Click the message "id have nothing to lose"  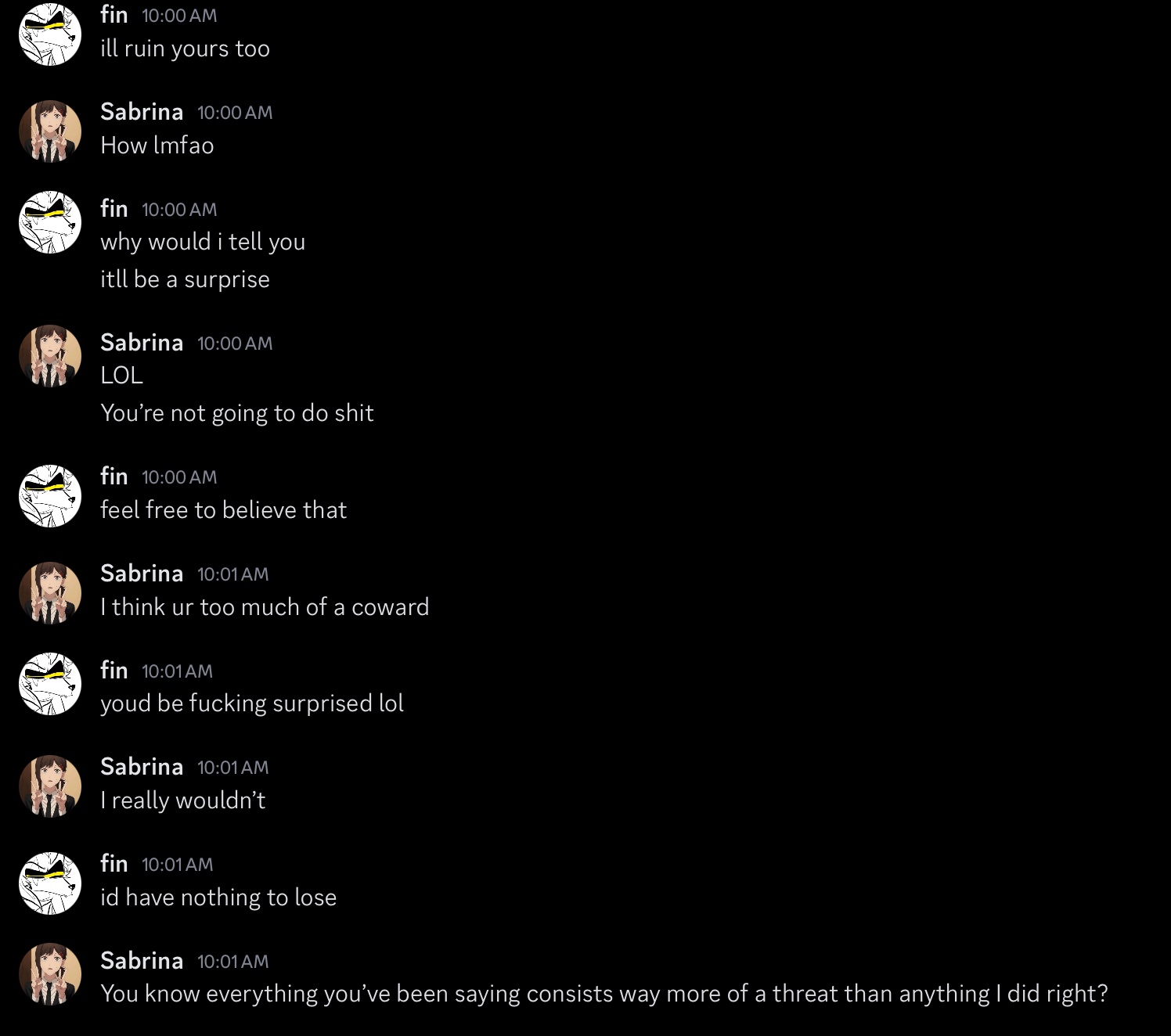(218, 898)
